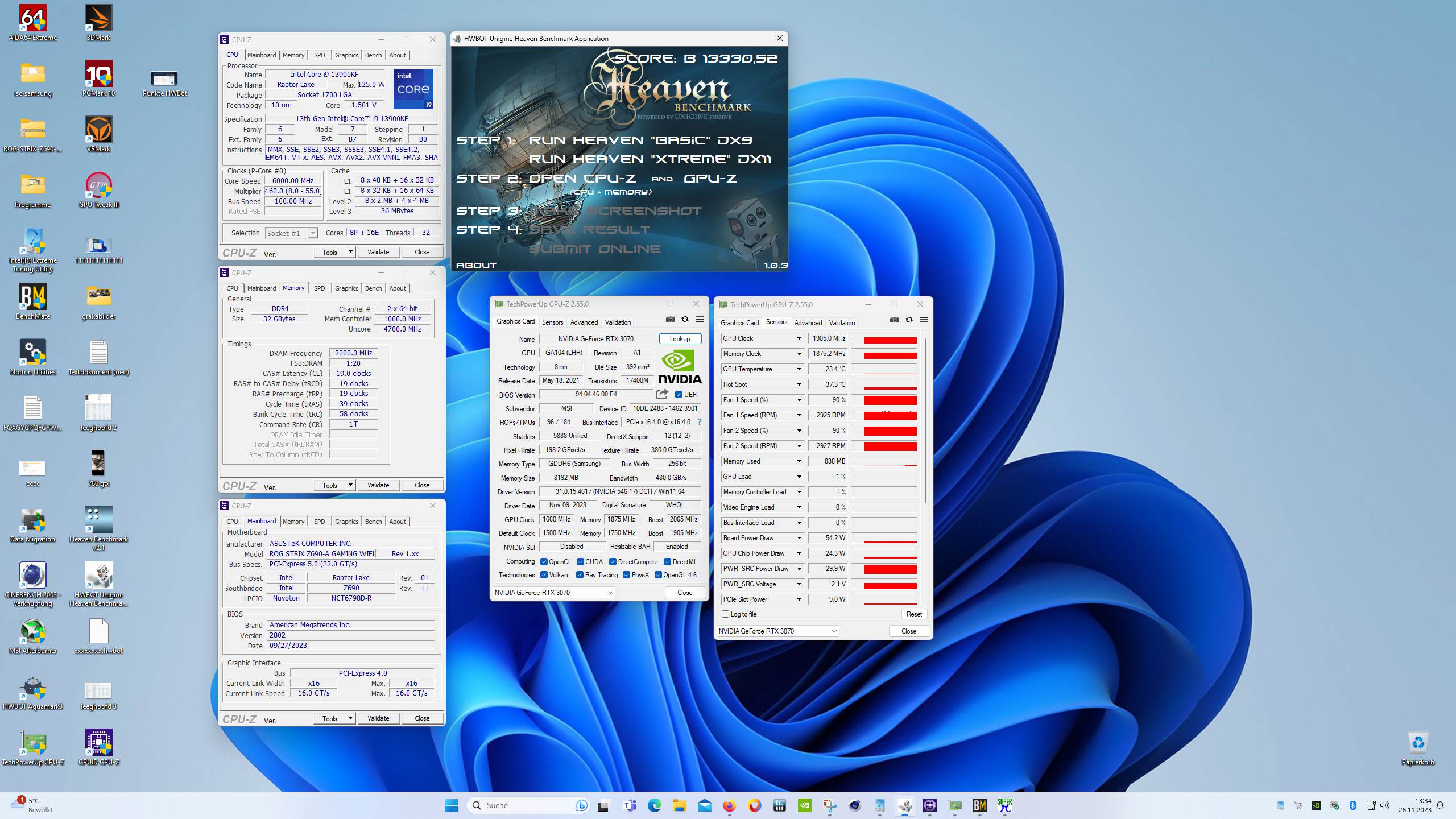Image resolution: width=1456 pixels, height=819 pixels.
Task: Open TechPowerUp GPU-Z desktop icon
Action: coord(32,747)
